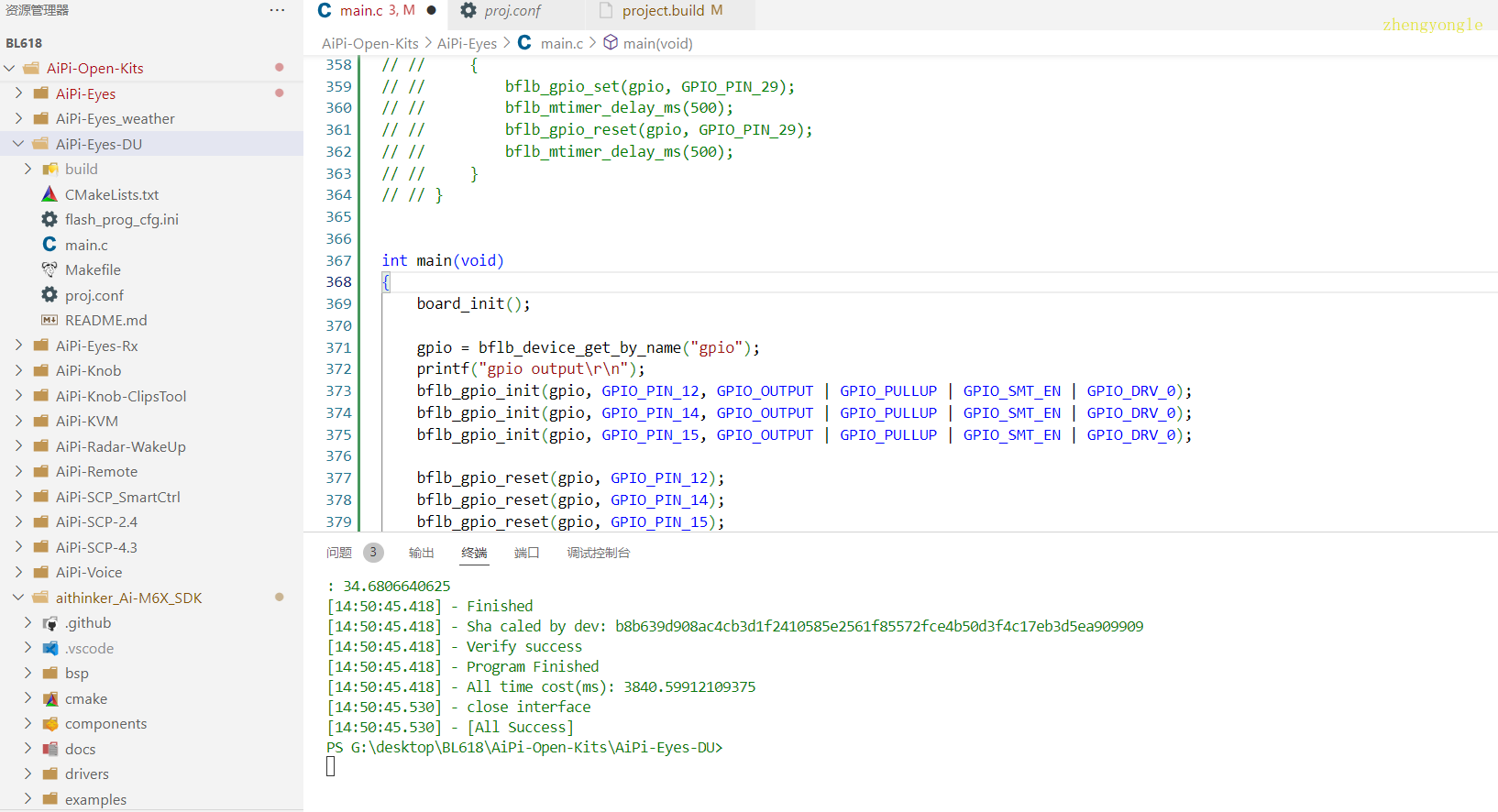
Task: Click the Makefile icon in the explorer
Action: 50,269
